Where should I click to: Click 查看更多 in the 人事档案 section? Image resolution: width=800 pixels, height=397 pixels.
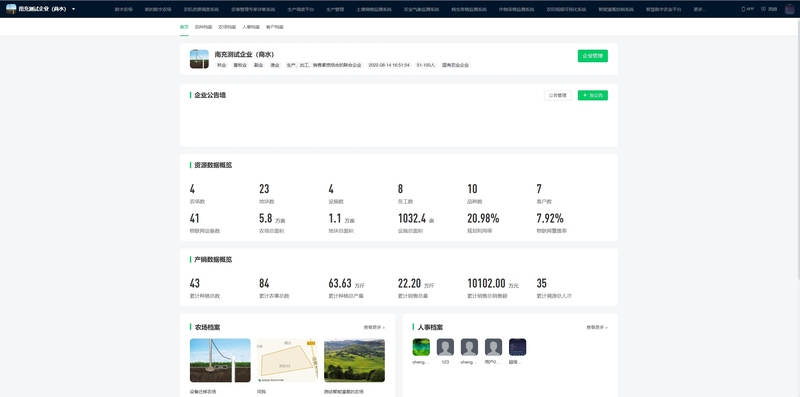pyautogui.click(x=597, y=327)
